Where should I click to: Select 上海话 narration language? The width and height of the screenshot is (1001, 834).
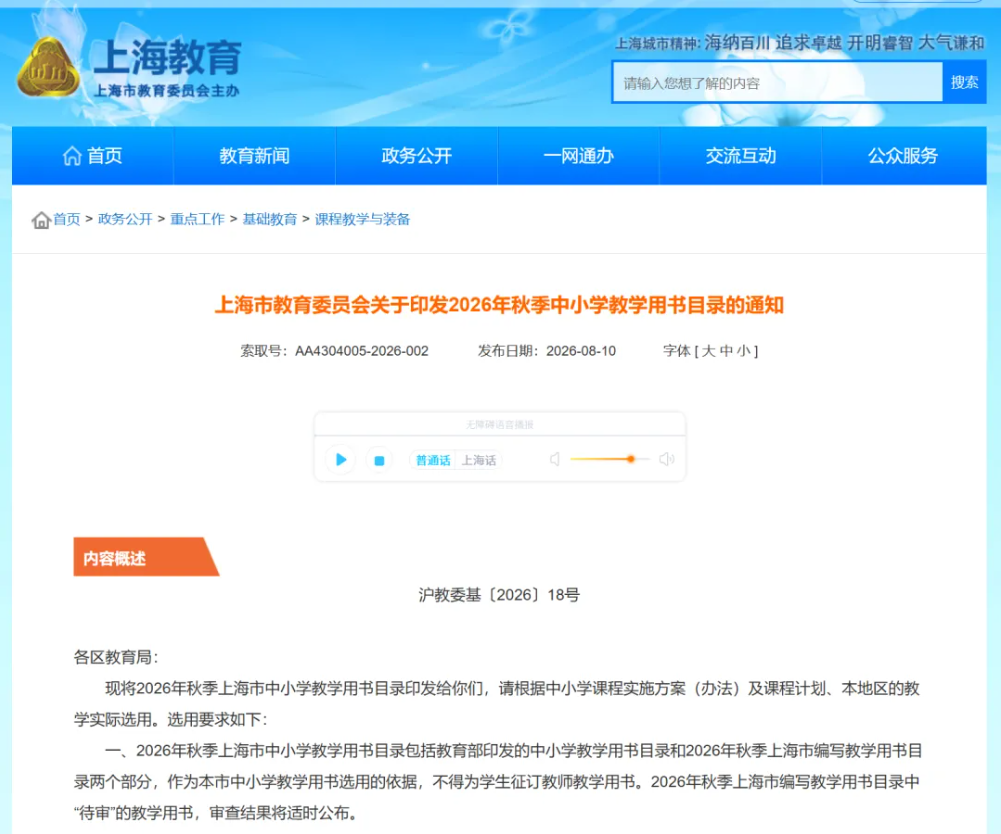[x=479, y=460]
